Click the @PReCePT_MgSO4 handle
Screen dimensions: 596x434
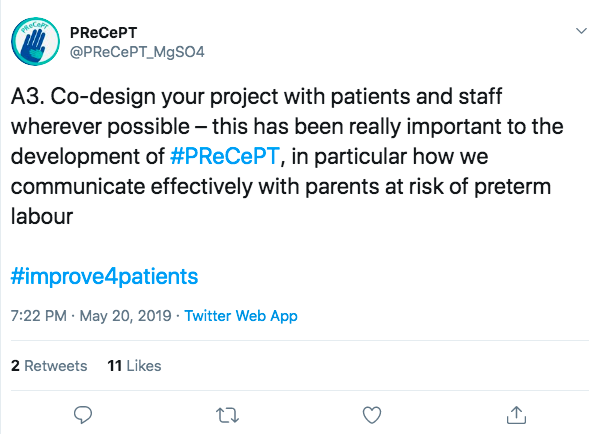point(137,52)
